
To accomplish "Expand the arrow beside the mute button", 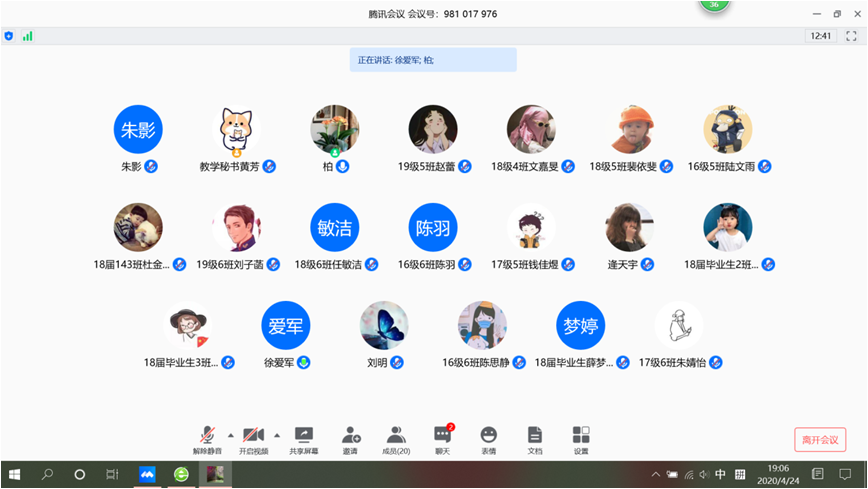I will tap(231, 435).
